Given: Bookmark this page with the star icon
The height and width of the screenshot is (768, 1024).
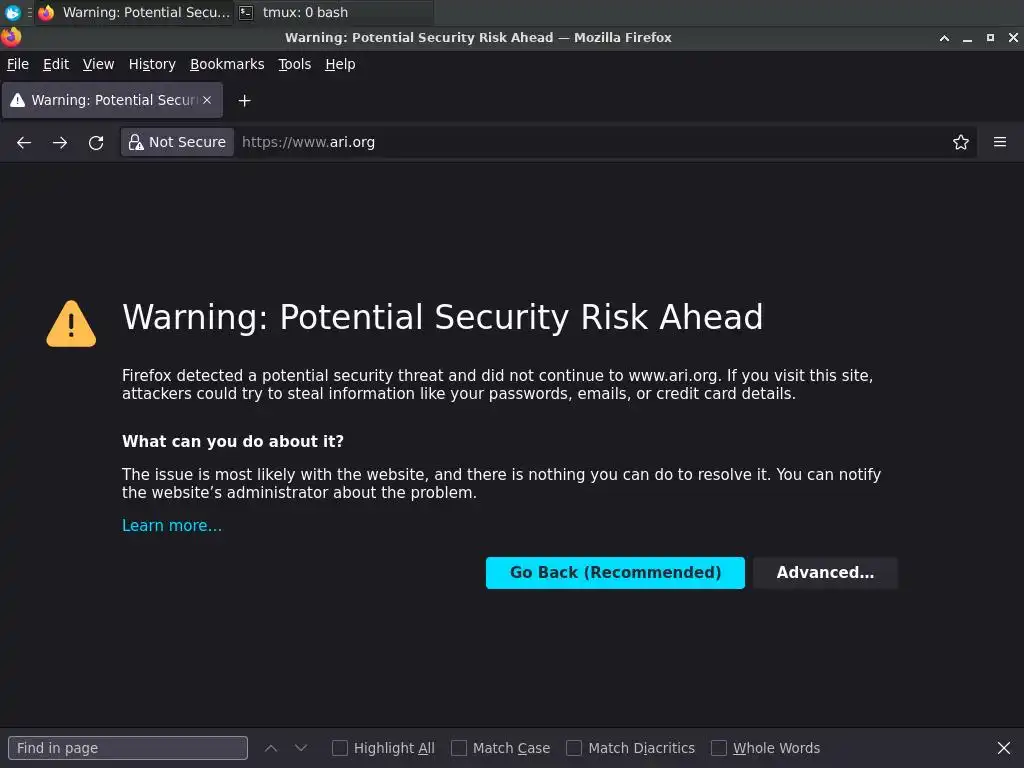Looking at the screenshot, I should [960, 142].
